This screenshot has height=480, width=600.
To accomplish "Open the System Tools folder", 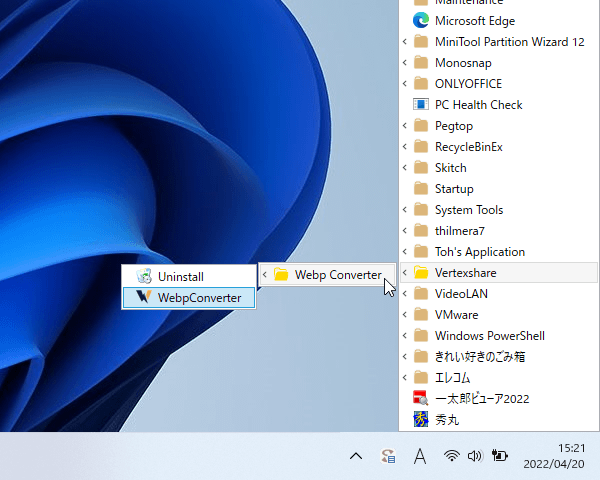I will pyautogui.click(x=468, y=210).
